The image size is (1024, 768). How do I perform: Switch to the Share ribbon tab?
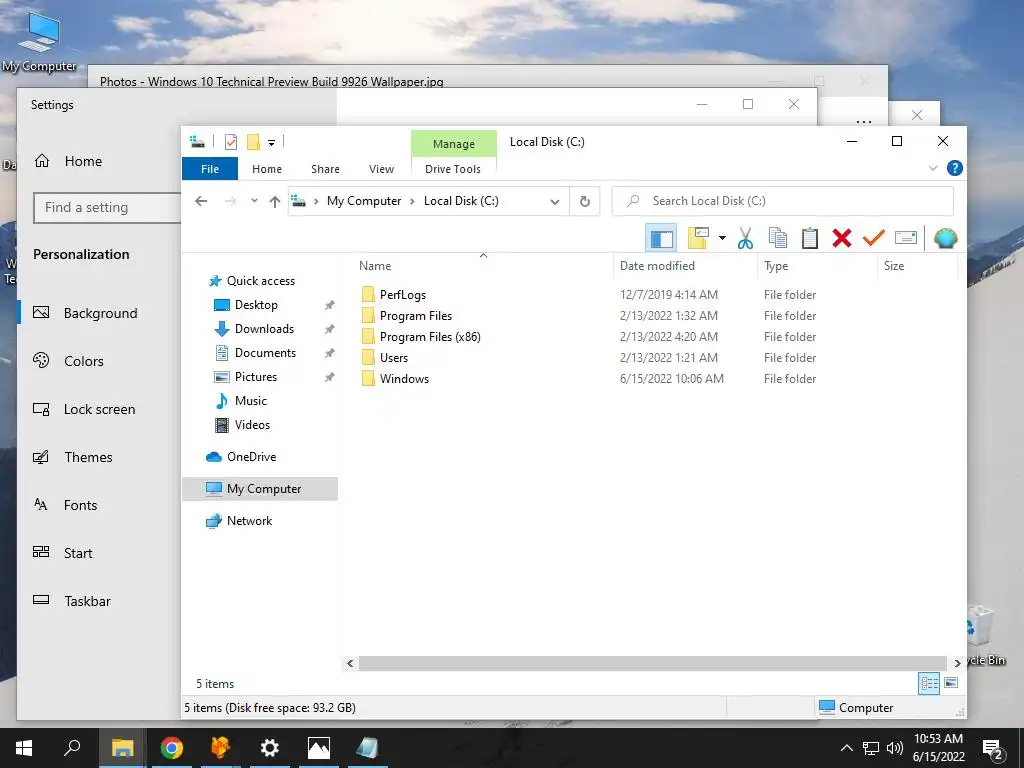point(325,168)
